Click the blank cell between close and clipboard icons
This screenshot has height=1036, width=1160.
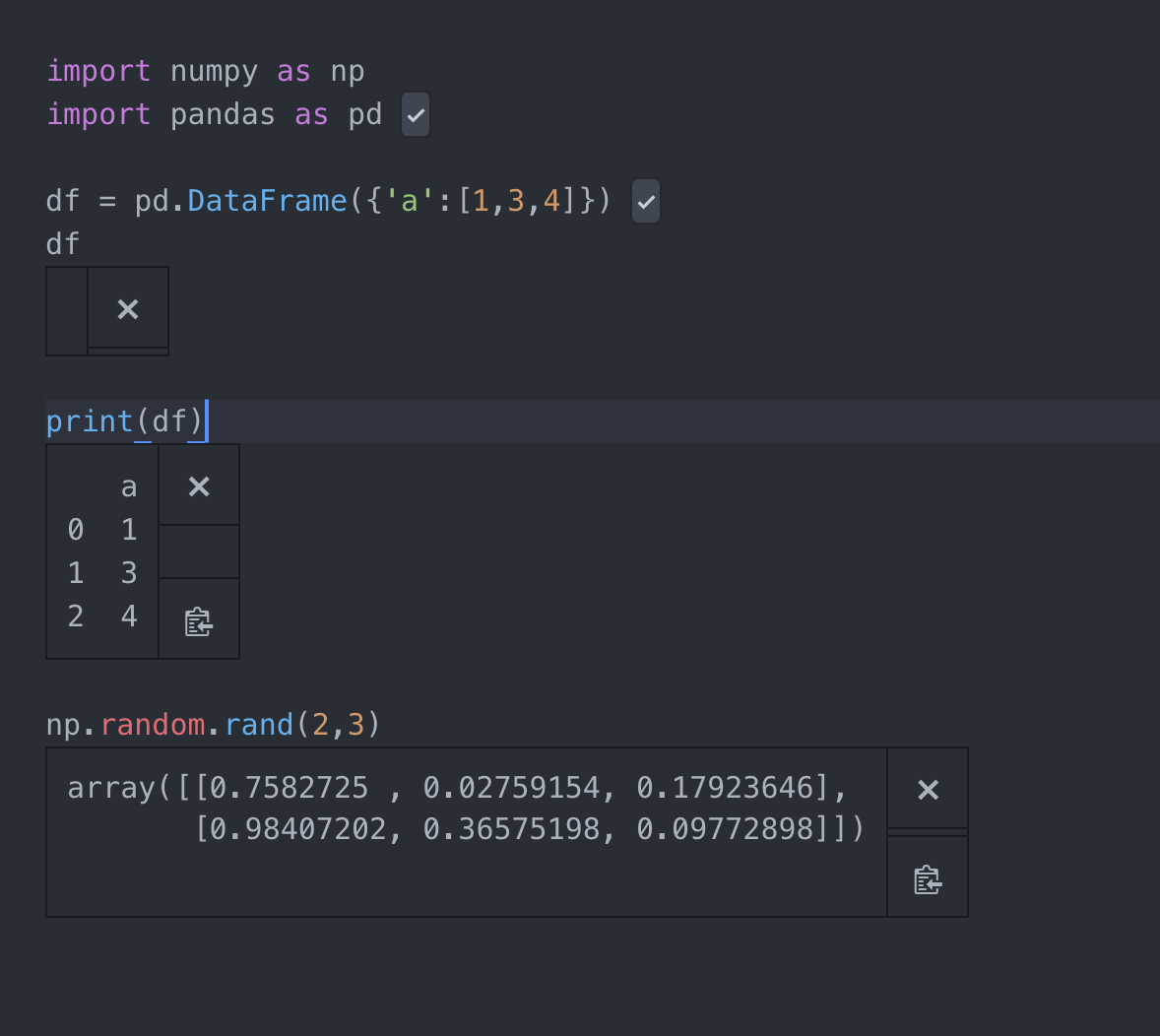click(199, 551)
